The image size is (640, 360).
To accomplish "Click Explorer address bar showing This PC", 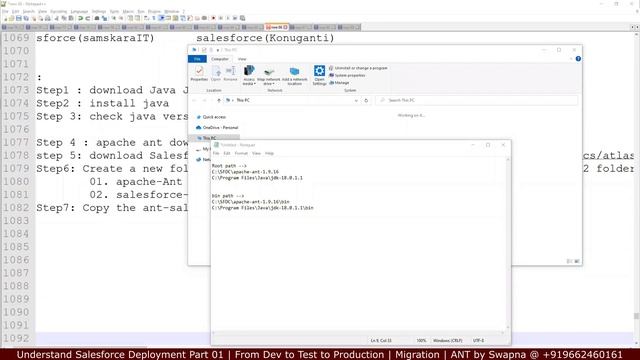I will [x=290, y=100].
